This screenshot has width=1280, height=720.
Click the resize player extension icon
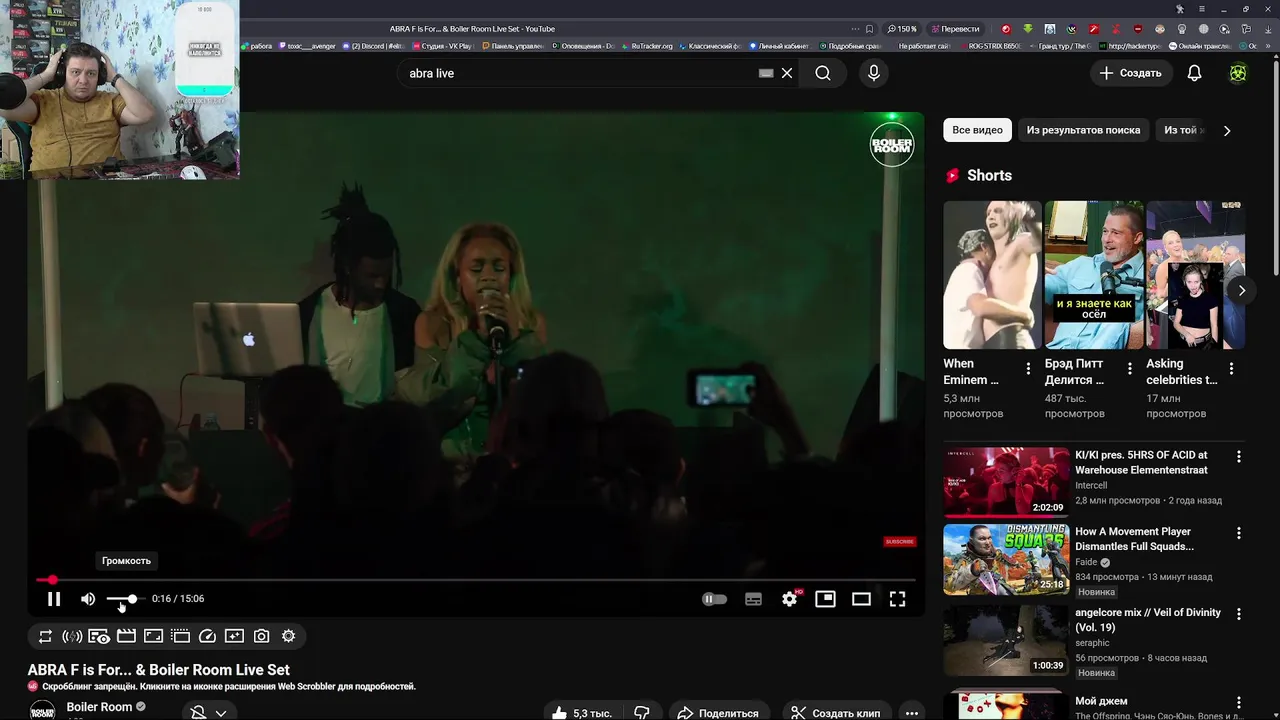click(x=153, y=636)
